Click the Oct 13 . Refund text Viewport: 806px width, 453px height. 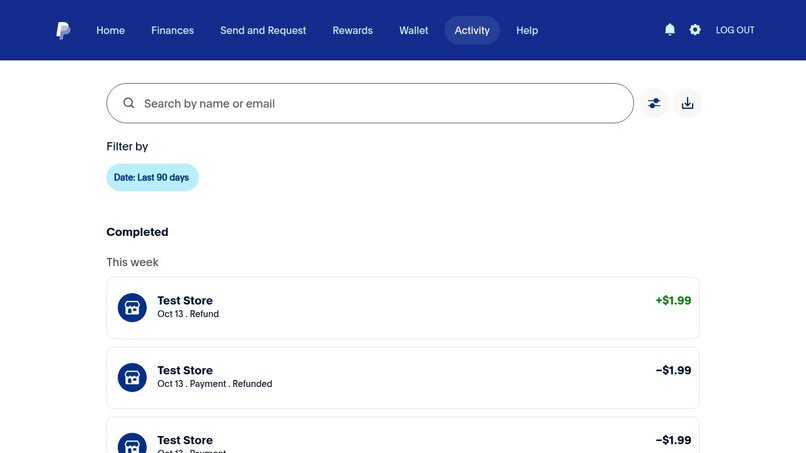coord(188,314)
